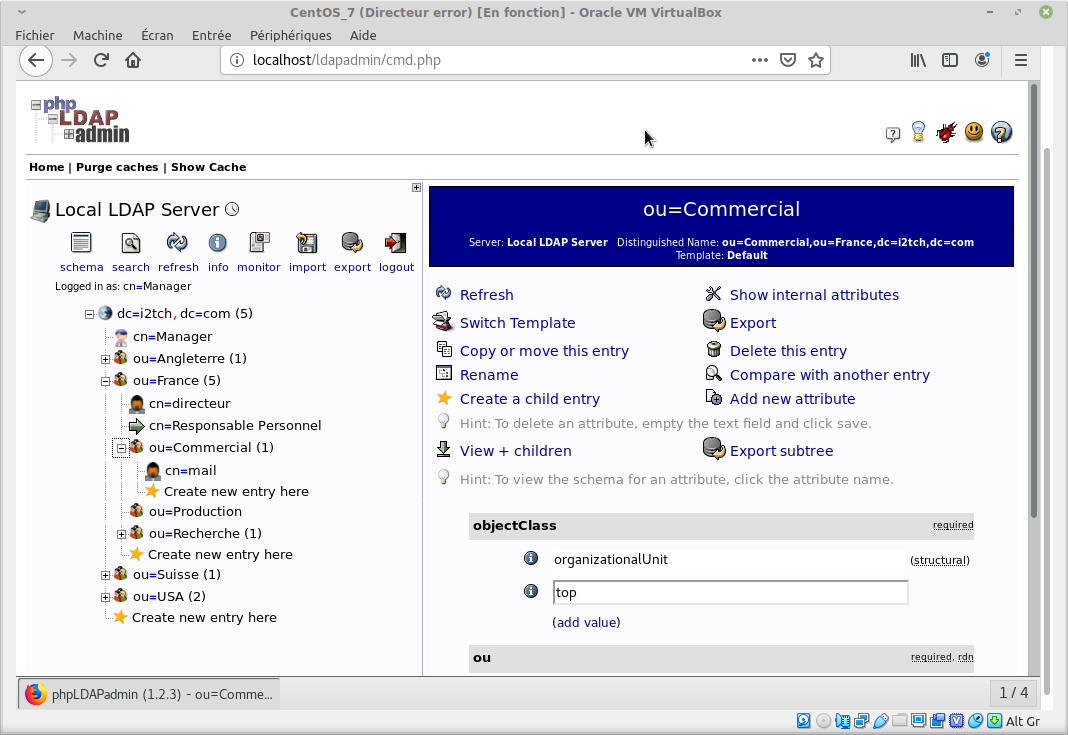Click the export disk icon in sidebar
The image size is (1068, 735).
[x=352, y=243]
